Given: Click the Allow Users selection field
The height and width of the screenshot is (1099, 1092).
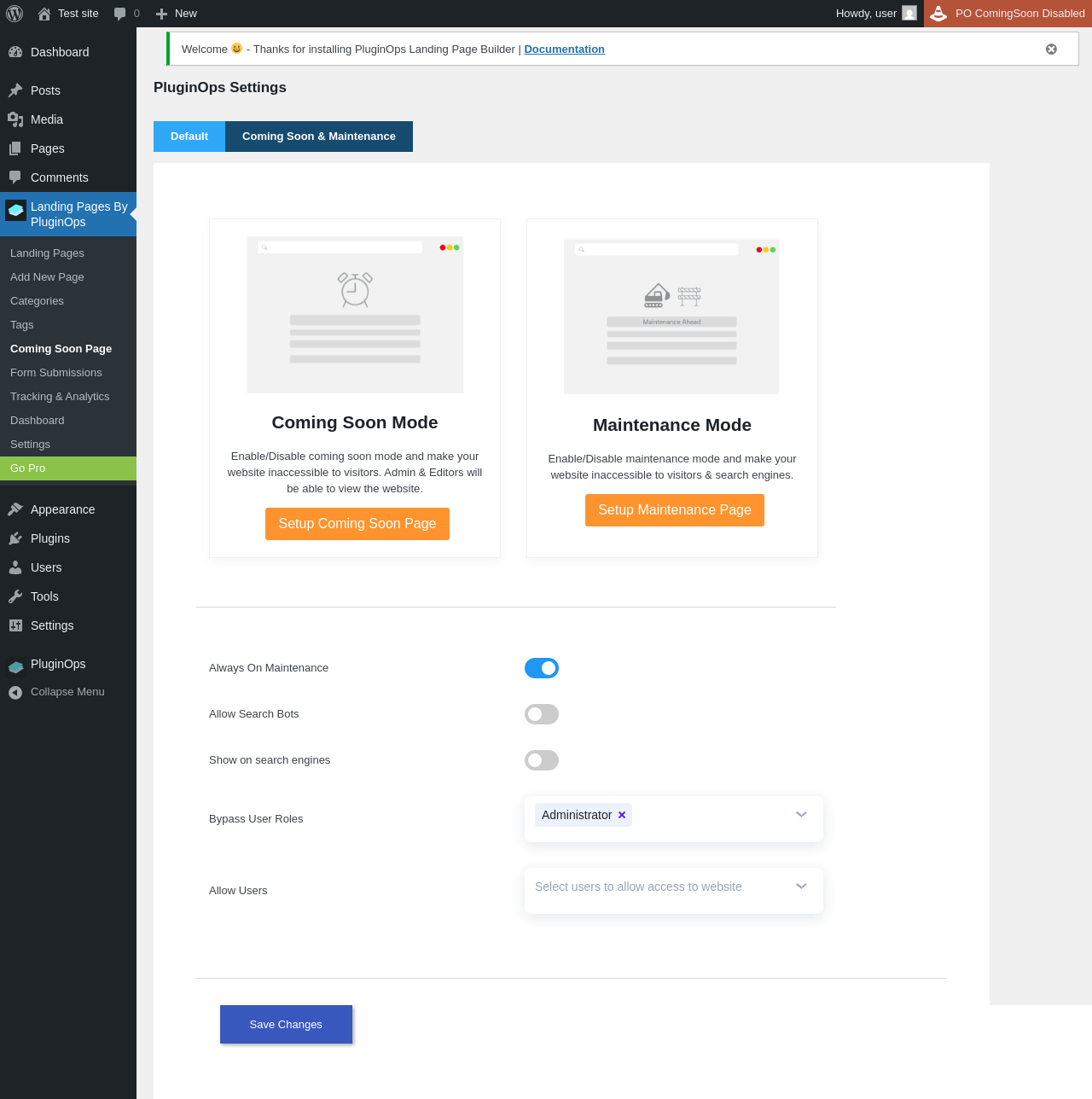Looking at the screenshot, I should pos(674,891).
